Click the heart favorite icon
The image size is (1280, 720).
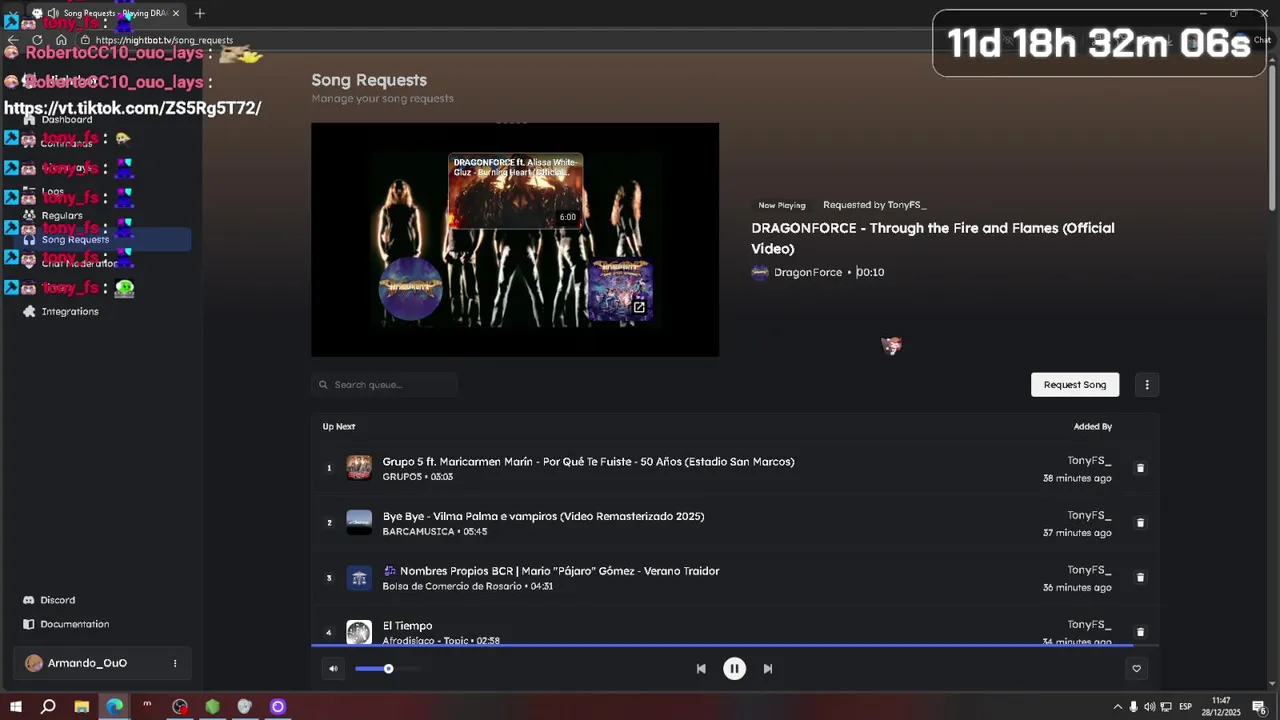click(x=1136, y=669)
